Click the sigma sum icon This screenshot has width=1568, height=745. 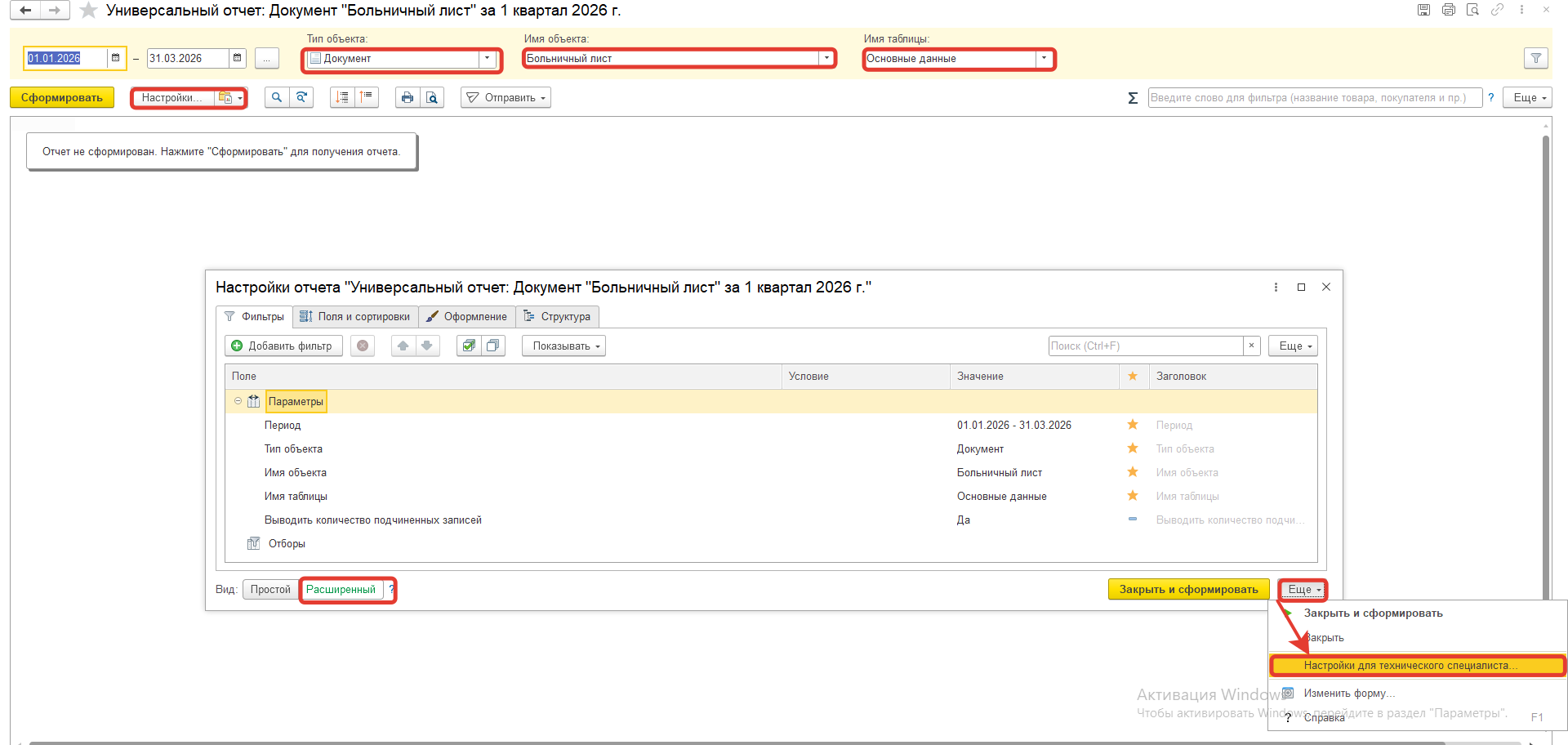click(x=1133, y=98)
